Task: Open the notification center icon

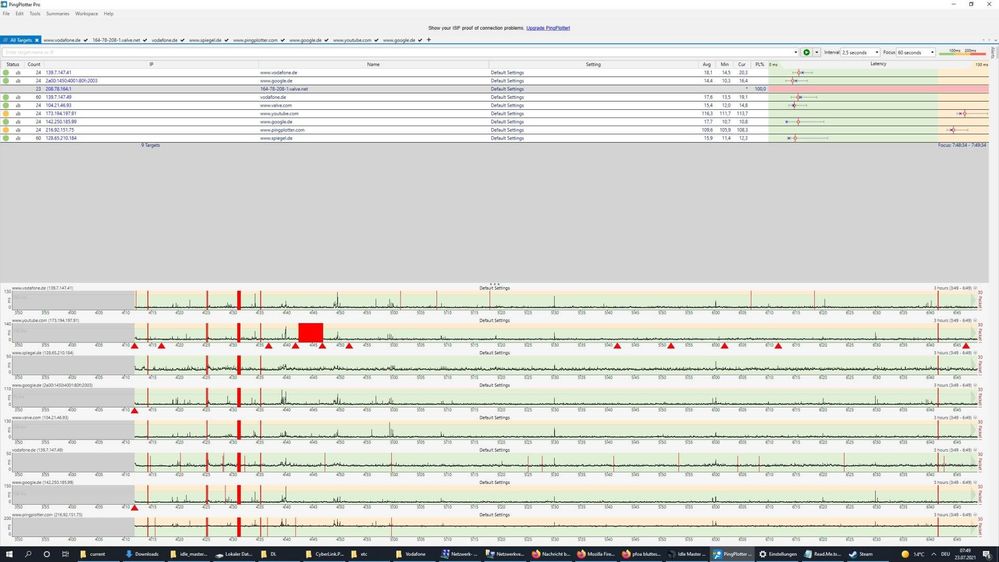Action: click(986, 554)
